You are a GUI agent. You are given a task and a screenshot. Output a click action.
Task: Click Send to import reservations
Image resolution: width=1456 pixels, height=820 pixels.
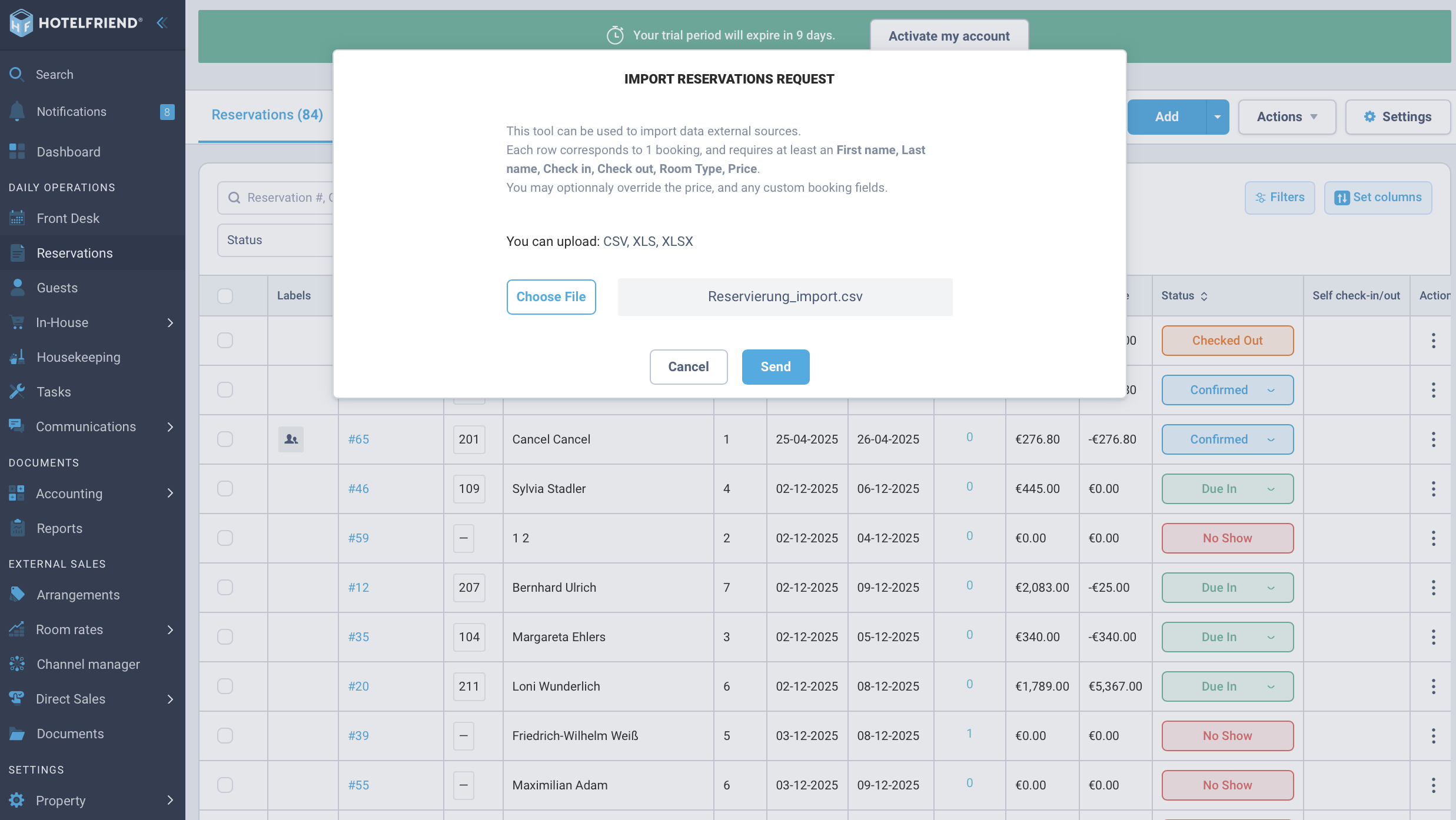coord(776,366)
